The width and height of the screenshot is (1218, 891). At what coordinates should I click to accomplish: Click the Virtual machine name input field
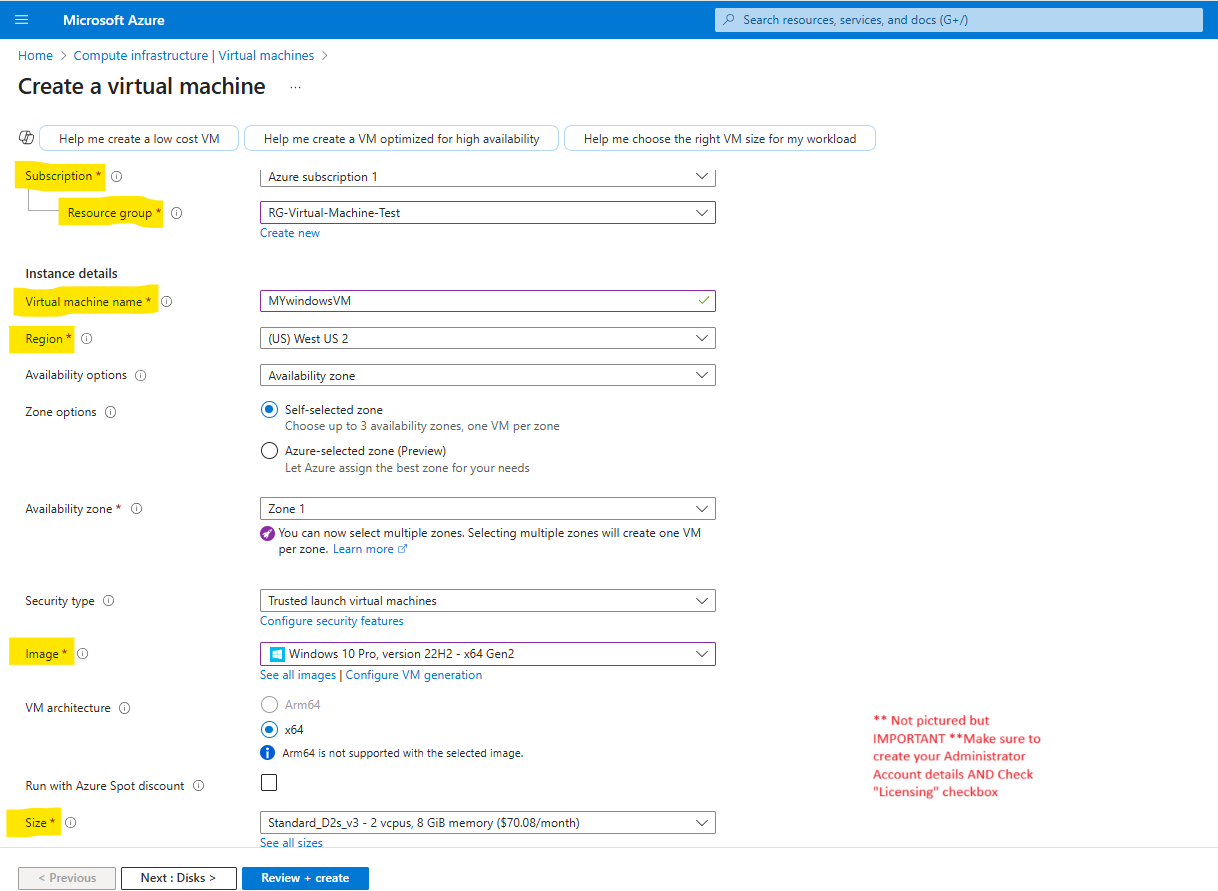point(488,301)
